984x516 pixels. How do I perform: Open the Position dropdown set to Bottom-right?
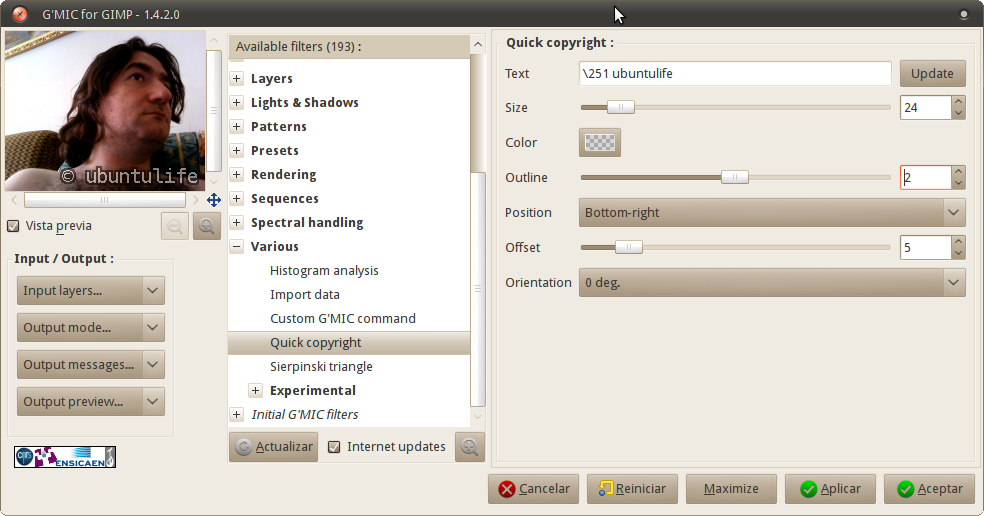(771, 212)
